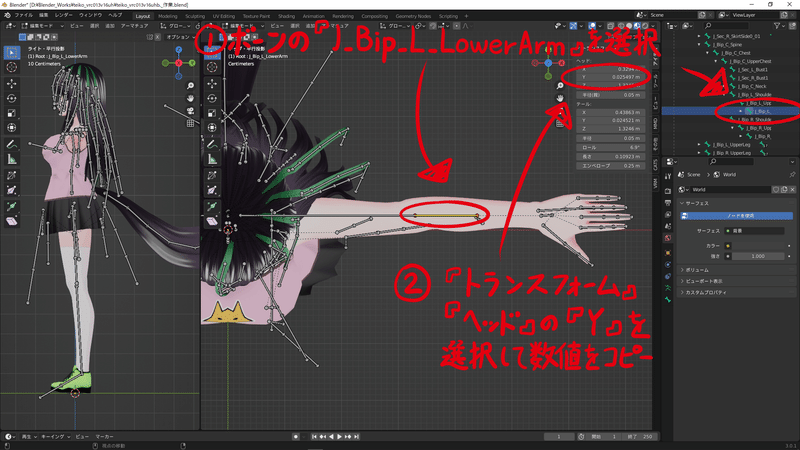This screenshot has height=450, width=800.
Task: Toggle viewport overlays button in header
Action: [x=592, y=26]
